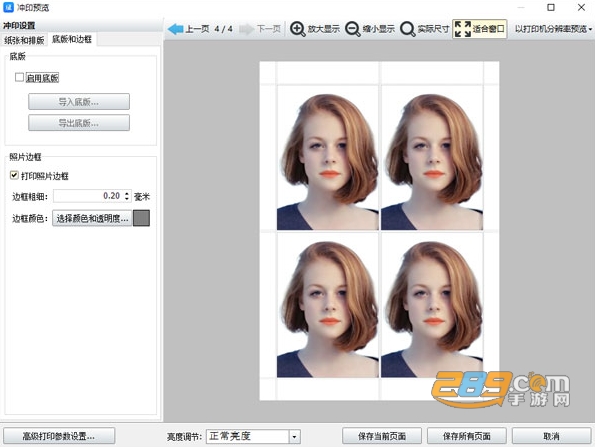Select the 底版和边框 tab
The width and height of the screenshot is (595, 447).
click(x=72, y=39)
